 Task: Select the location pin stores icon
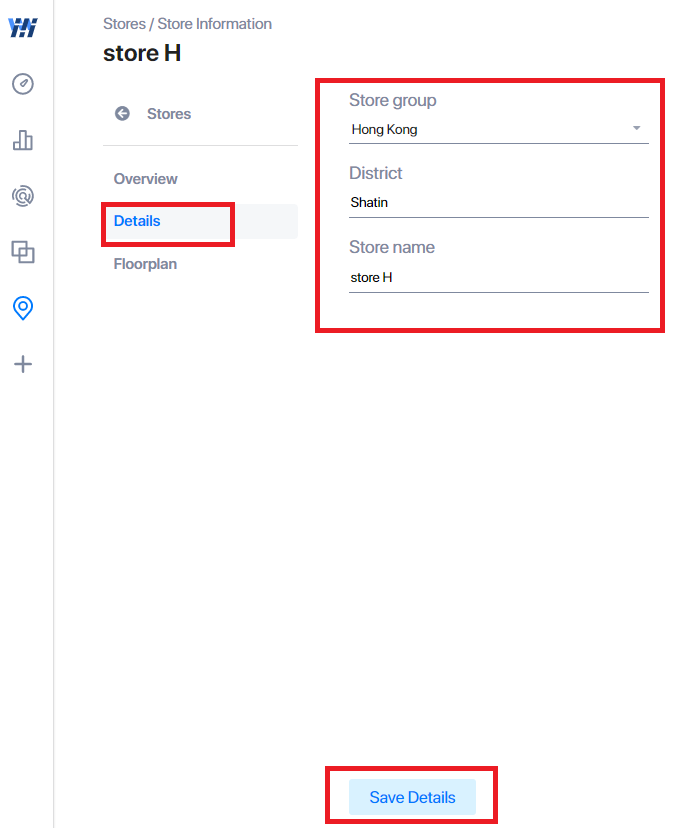[x=23, y=308]
